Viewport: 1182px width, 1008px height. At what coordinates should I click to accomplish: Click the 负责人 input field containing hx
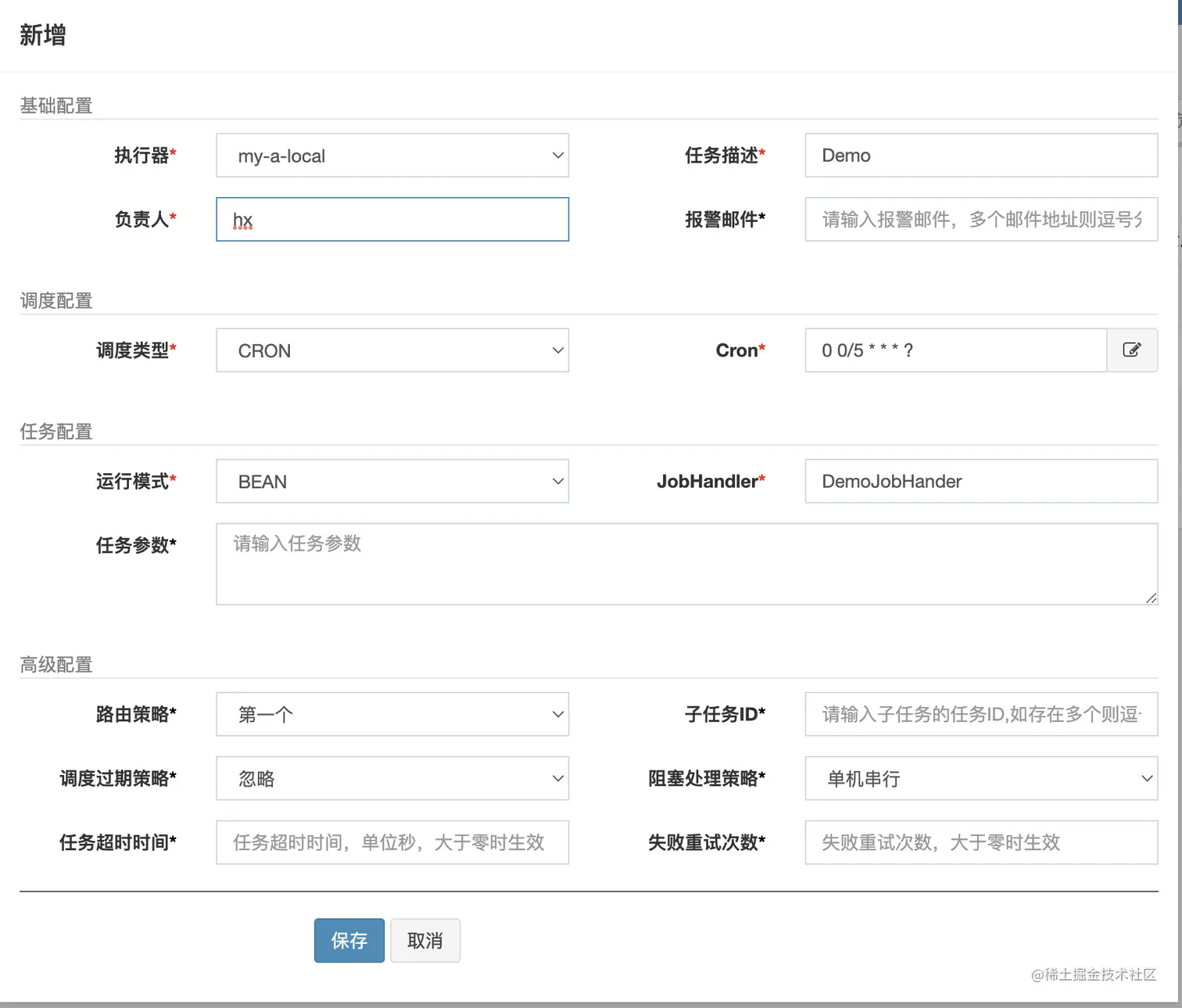pos(392,219)
